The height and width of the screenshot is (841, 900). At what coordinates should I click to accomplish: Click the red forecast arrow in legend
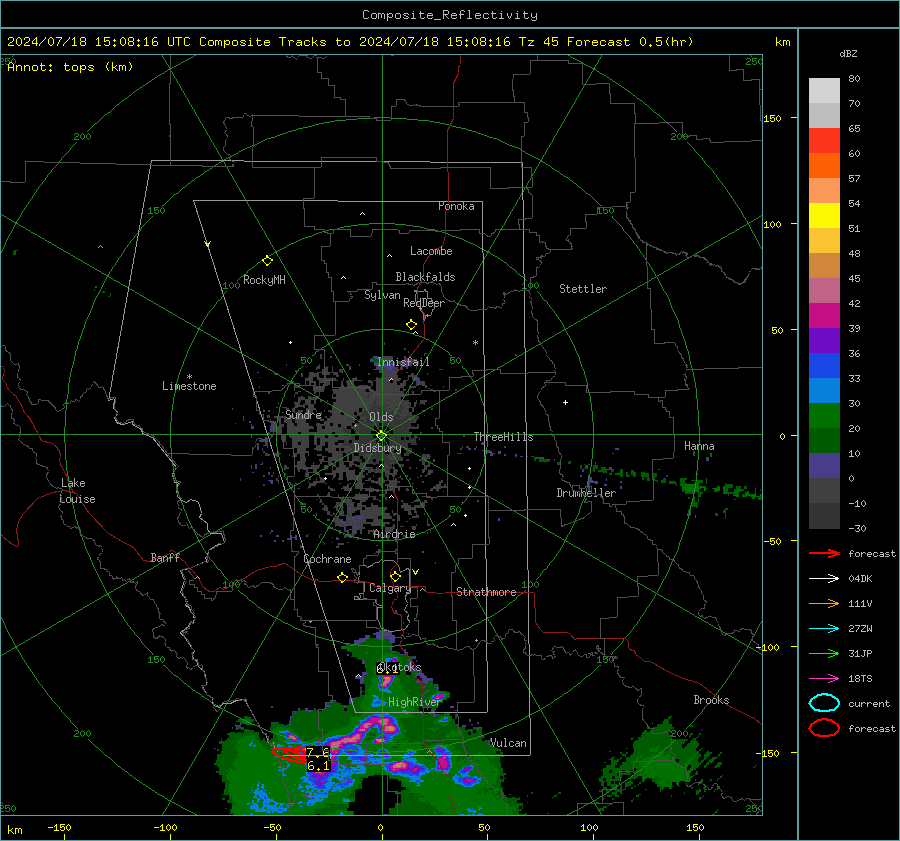tap(824, 553)
